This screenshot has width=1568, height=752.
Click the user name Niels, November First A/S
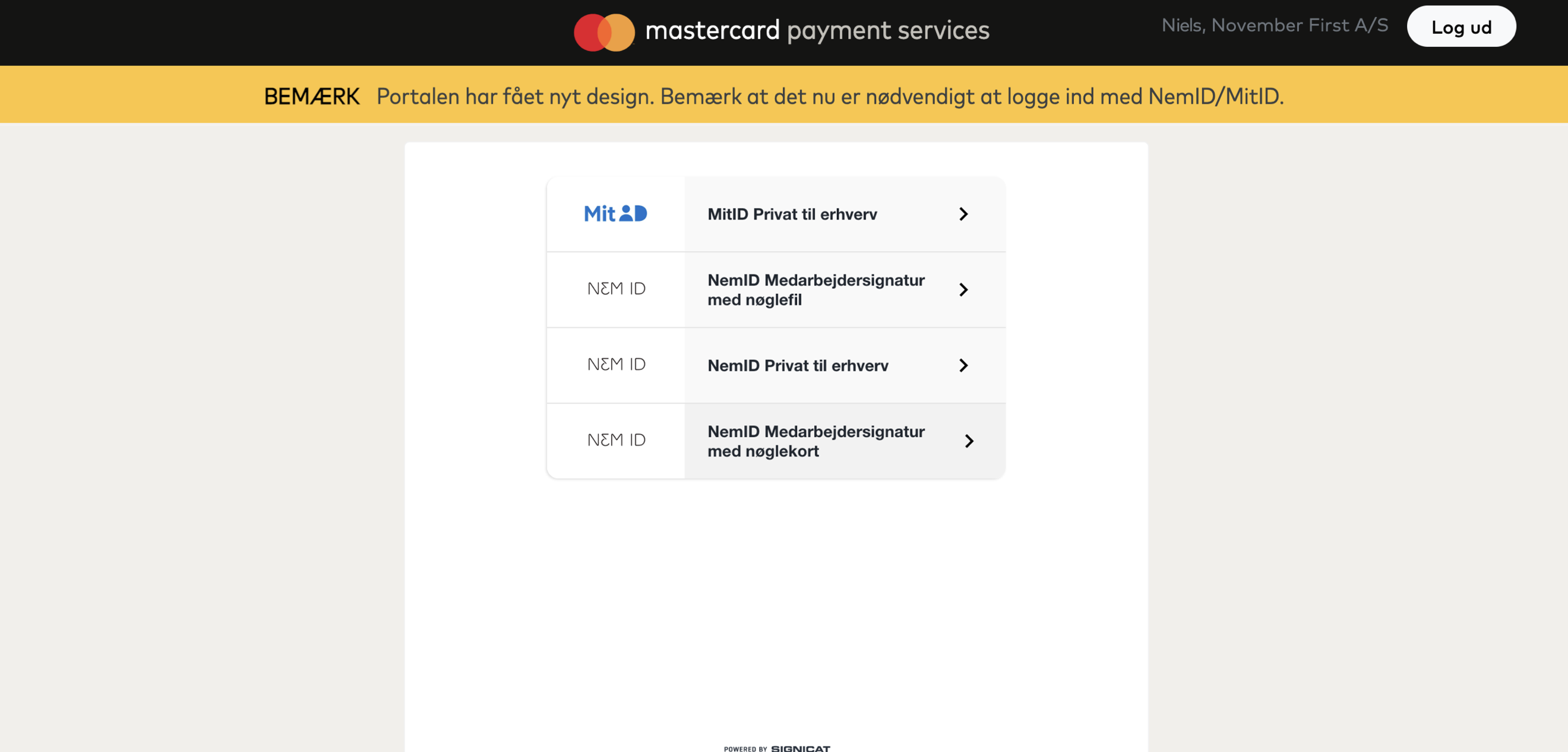click(x=1275, y=25)
